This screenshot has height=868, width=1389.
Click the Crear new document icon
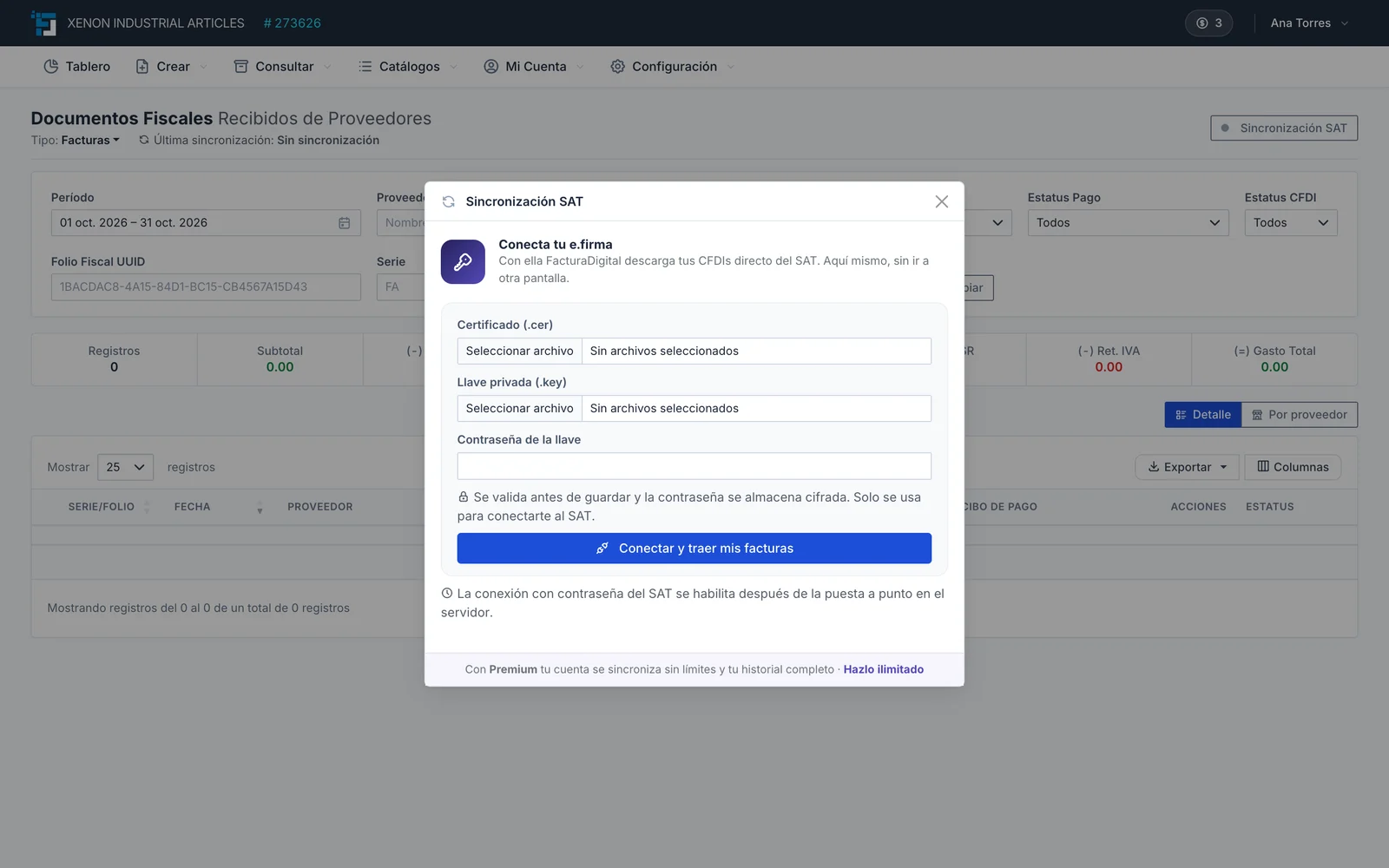pos(142,67)
